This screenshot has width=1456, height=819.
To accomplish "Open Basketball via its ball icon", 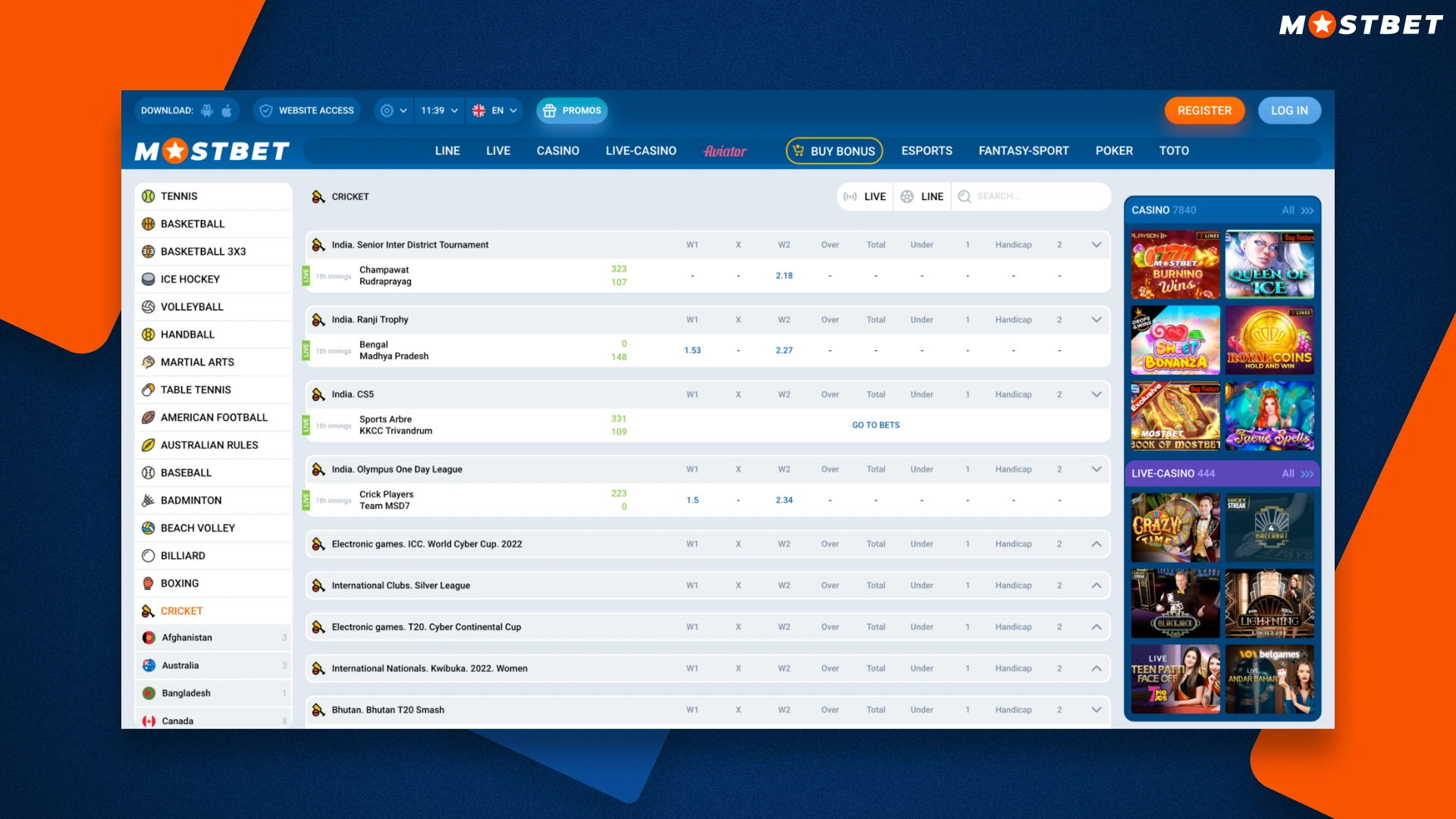I will 149,224.
